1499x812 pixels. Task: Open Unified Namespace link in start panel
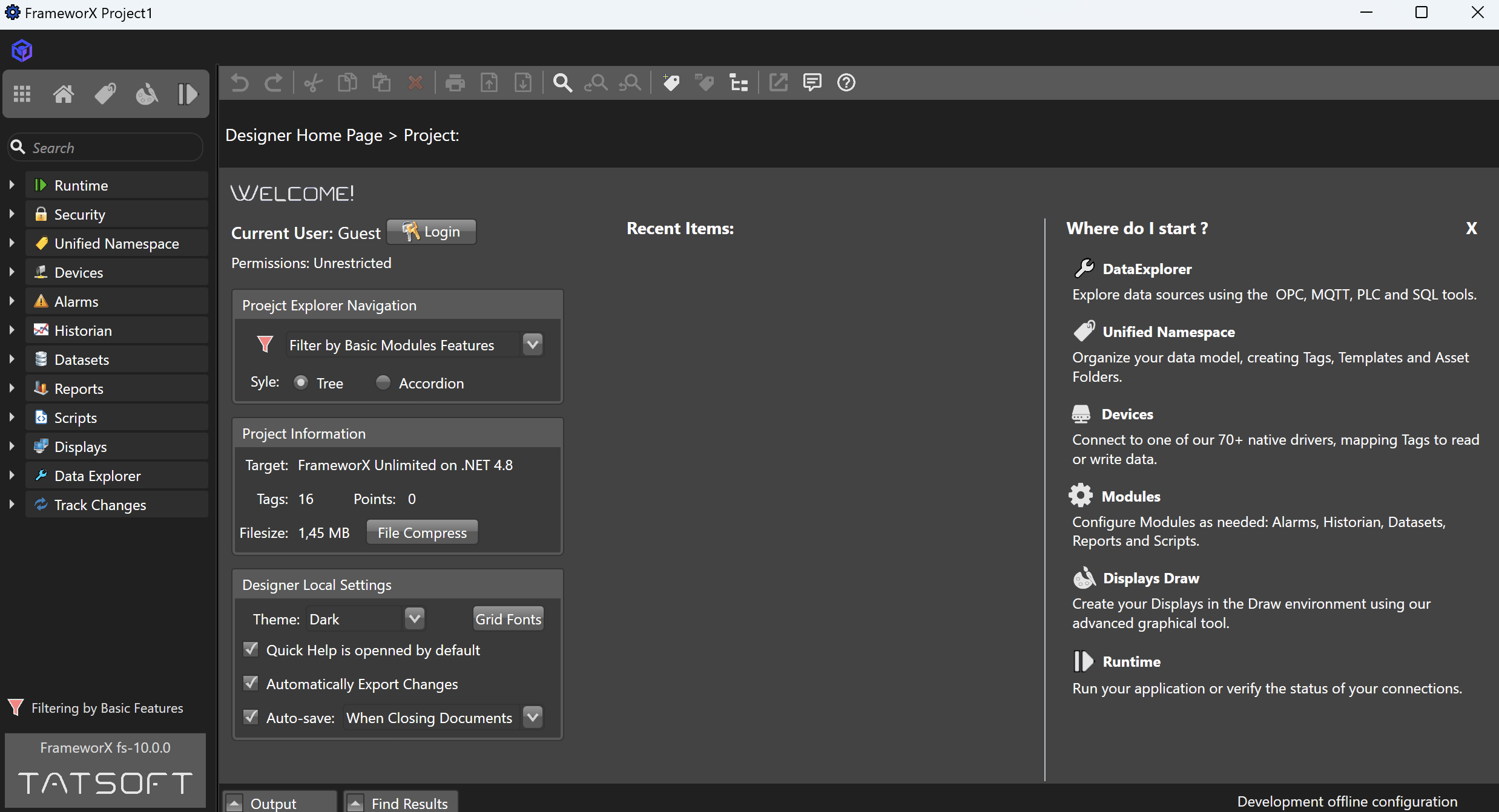1168,332
